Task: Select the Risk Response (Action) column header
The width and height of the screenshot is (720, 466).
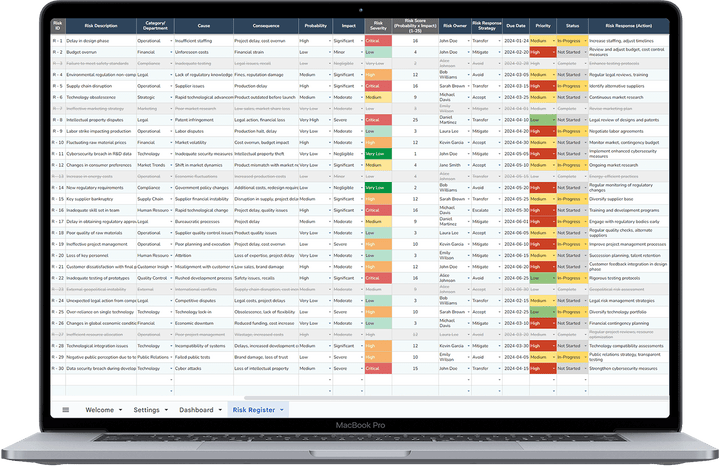Action: click(629, 26)
